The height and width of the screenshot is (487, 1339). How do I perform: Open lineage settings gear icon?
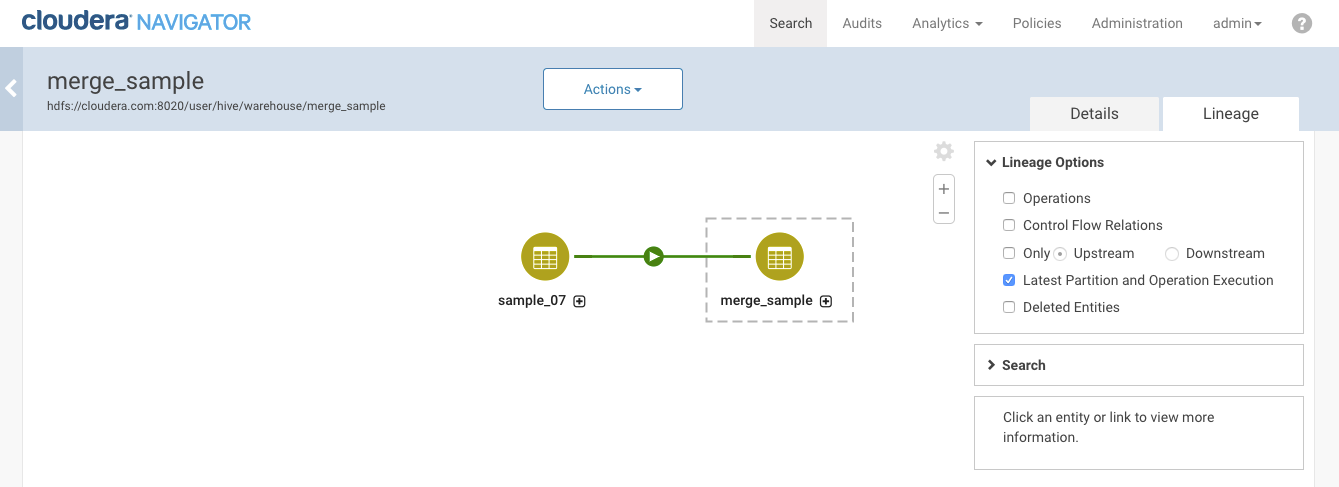tap(943, 152)
